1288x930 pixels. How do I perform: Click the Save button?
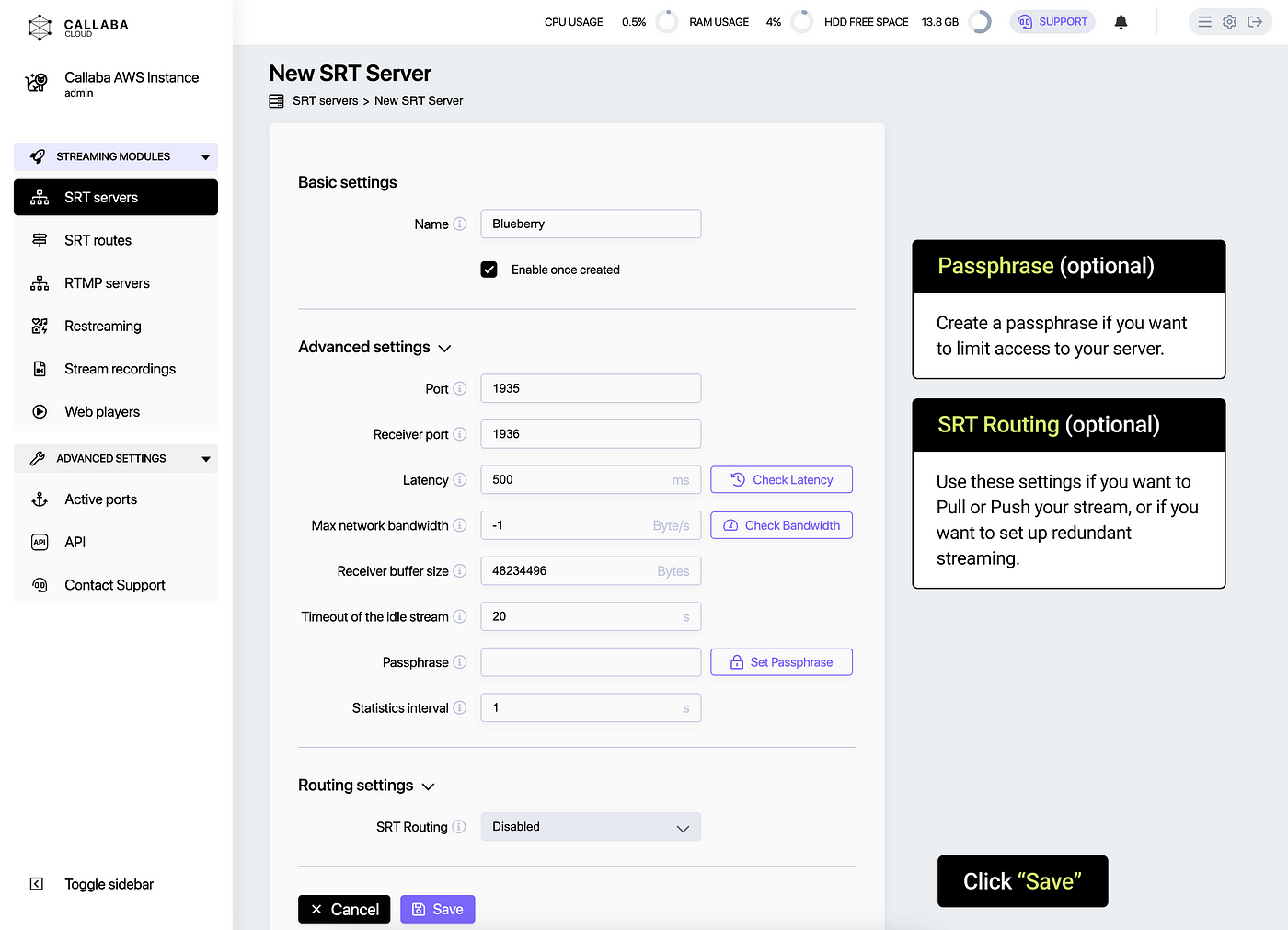[x=438, y=909]
